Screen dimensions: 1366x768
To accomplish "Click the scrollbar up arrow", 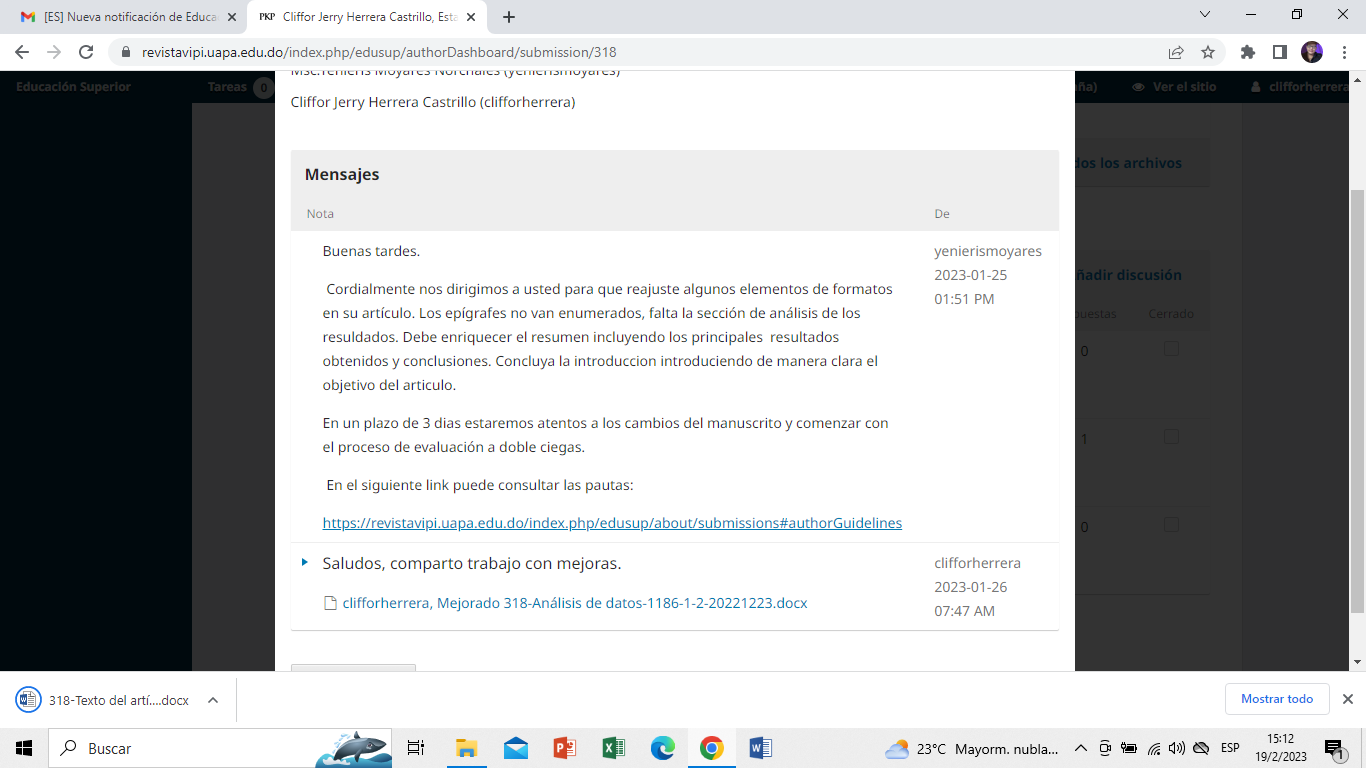I will pyautogui.click(x=1357, y=79).
